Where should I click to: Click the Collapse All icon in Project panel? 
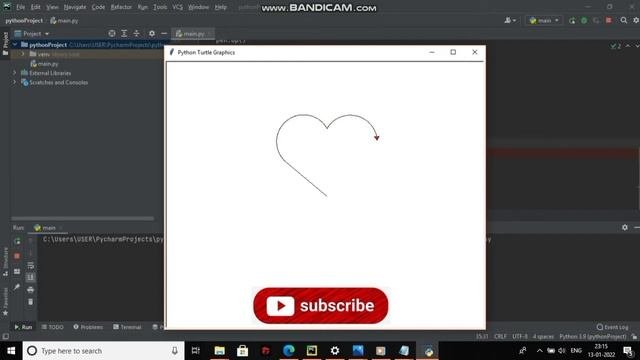[x=136, y=33]
